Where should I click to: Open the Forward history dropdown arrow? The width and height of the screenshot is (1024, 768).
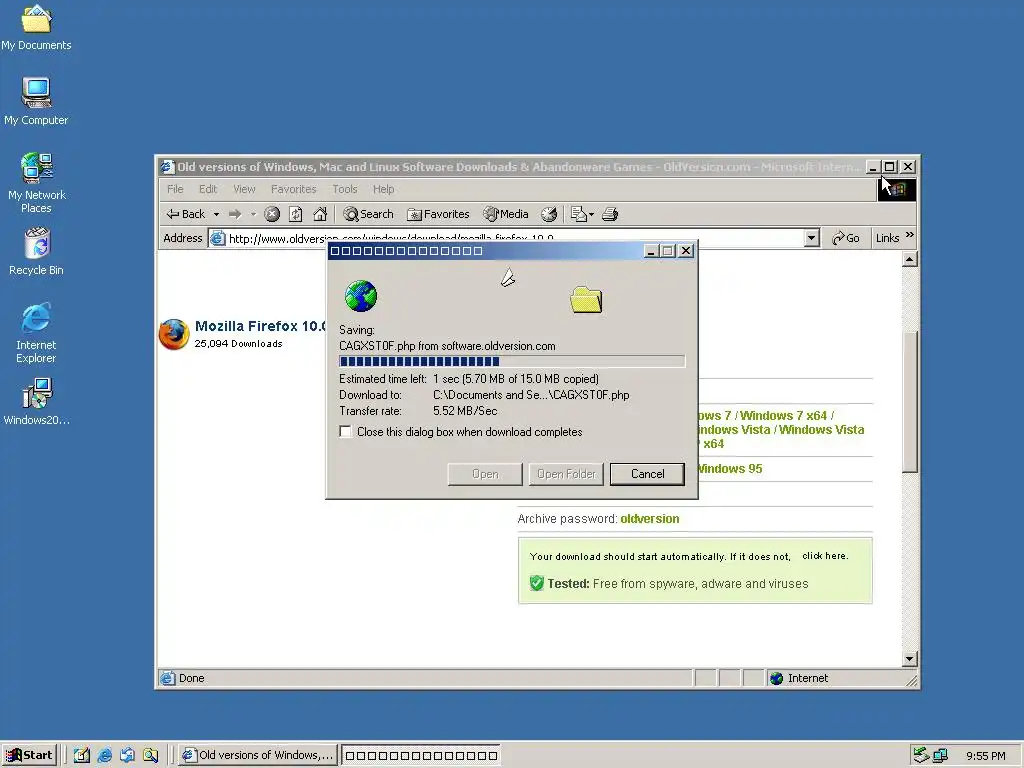click(253, 214)
